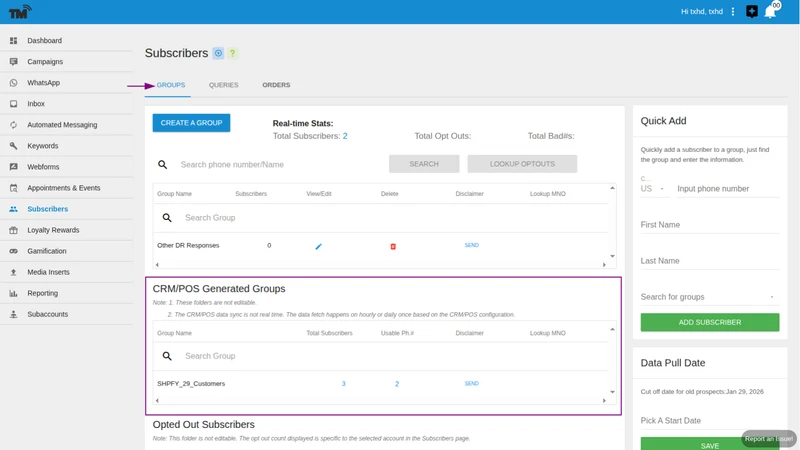Select the Subscribers people icon

[x=13, y=209]
